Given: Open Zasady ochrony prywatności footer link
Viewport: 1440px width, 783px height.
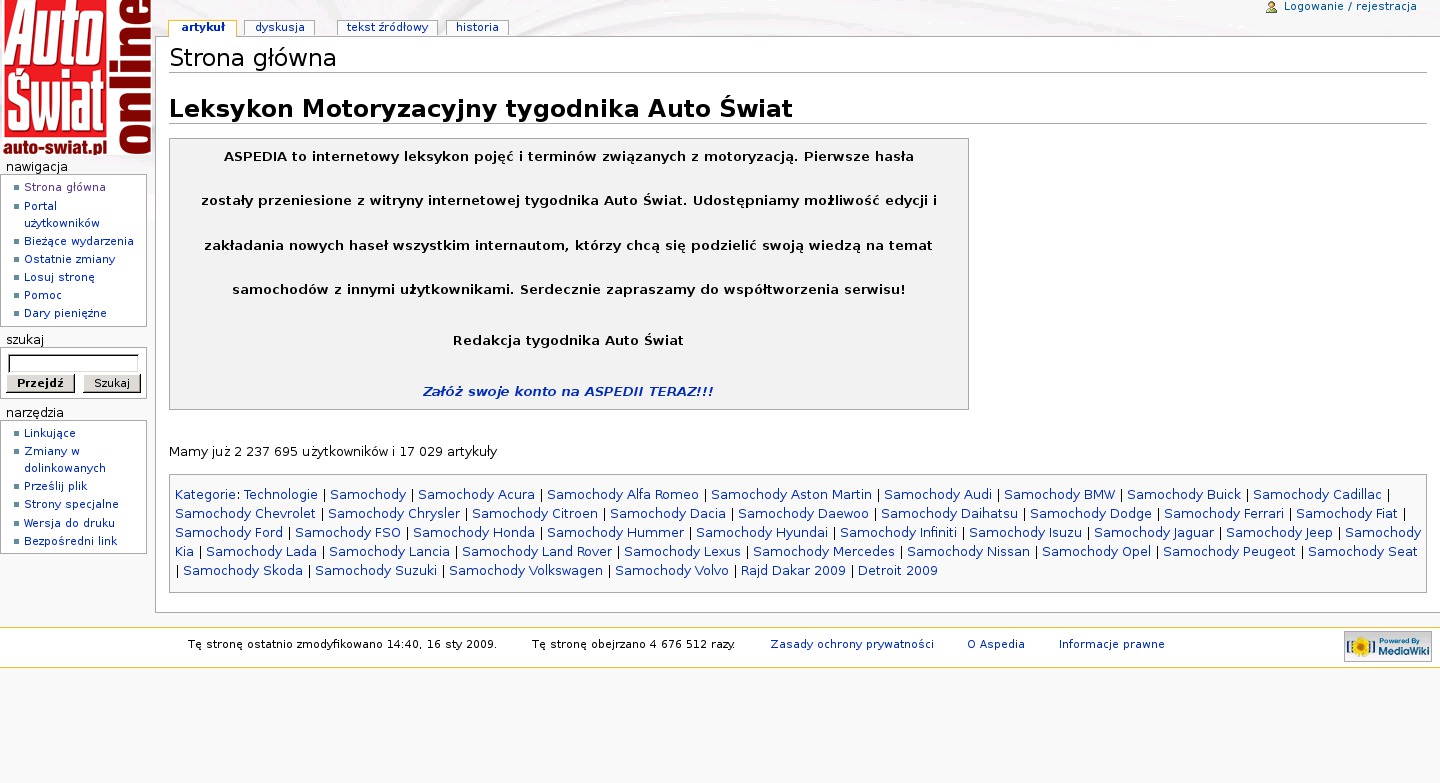Looking at the screenshot, I should 851,645.
